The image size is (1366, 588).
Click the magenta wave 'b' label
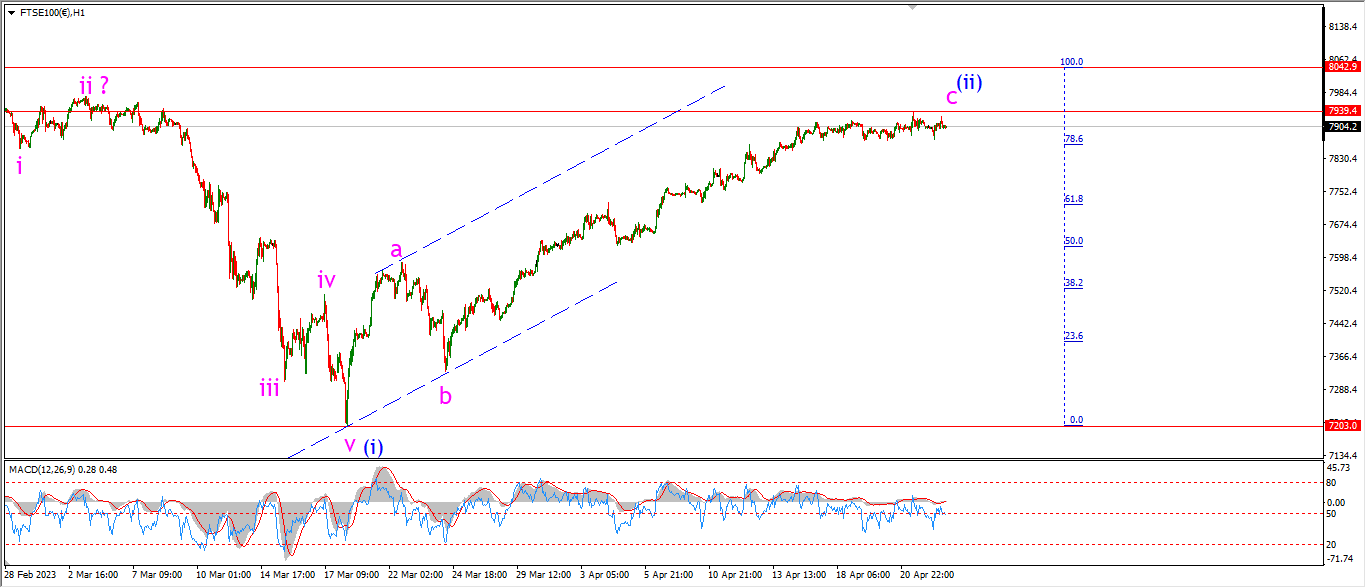click(x=445, y=395)
